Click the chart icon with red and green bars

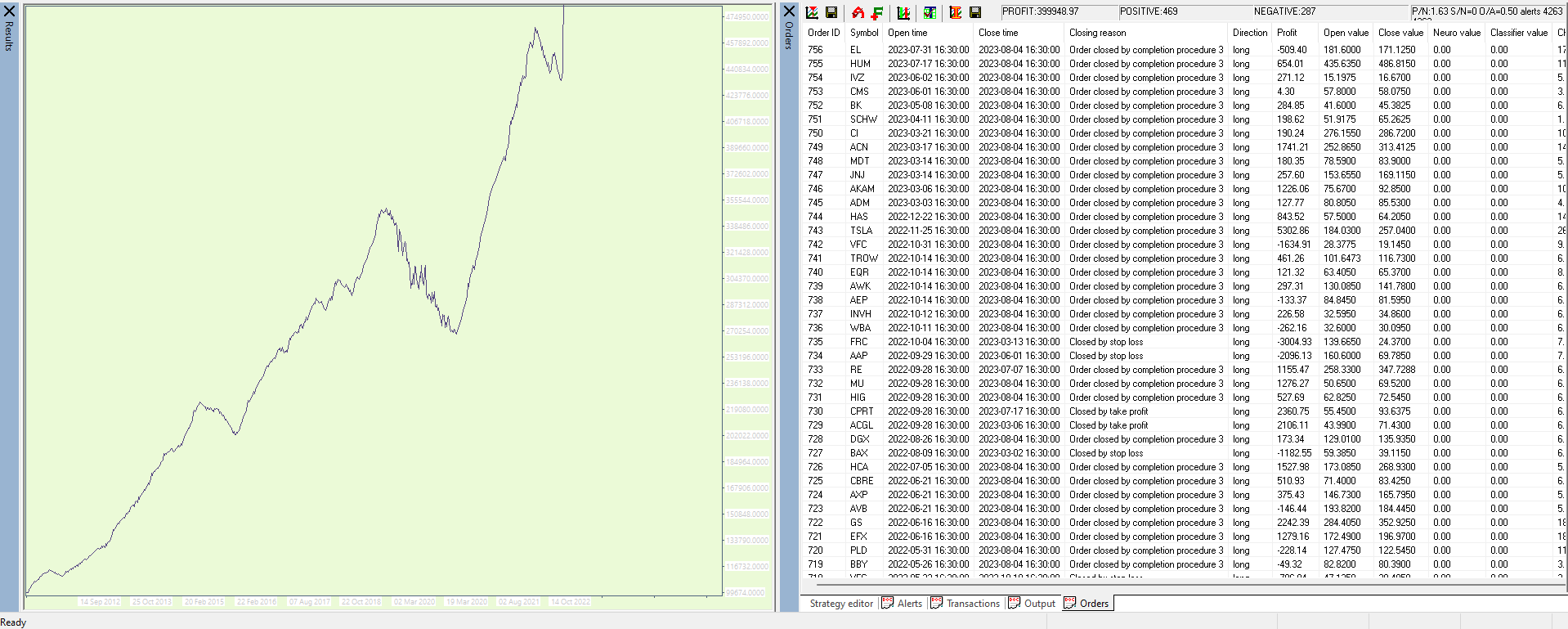(x=903, y=12)
